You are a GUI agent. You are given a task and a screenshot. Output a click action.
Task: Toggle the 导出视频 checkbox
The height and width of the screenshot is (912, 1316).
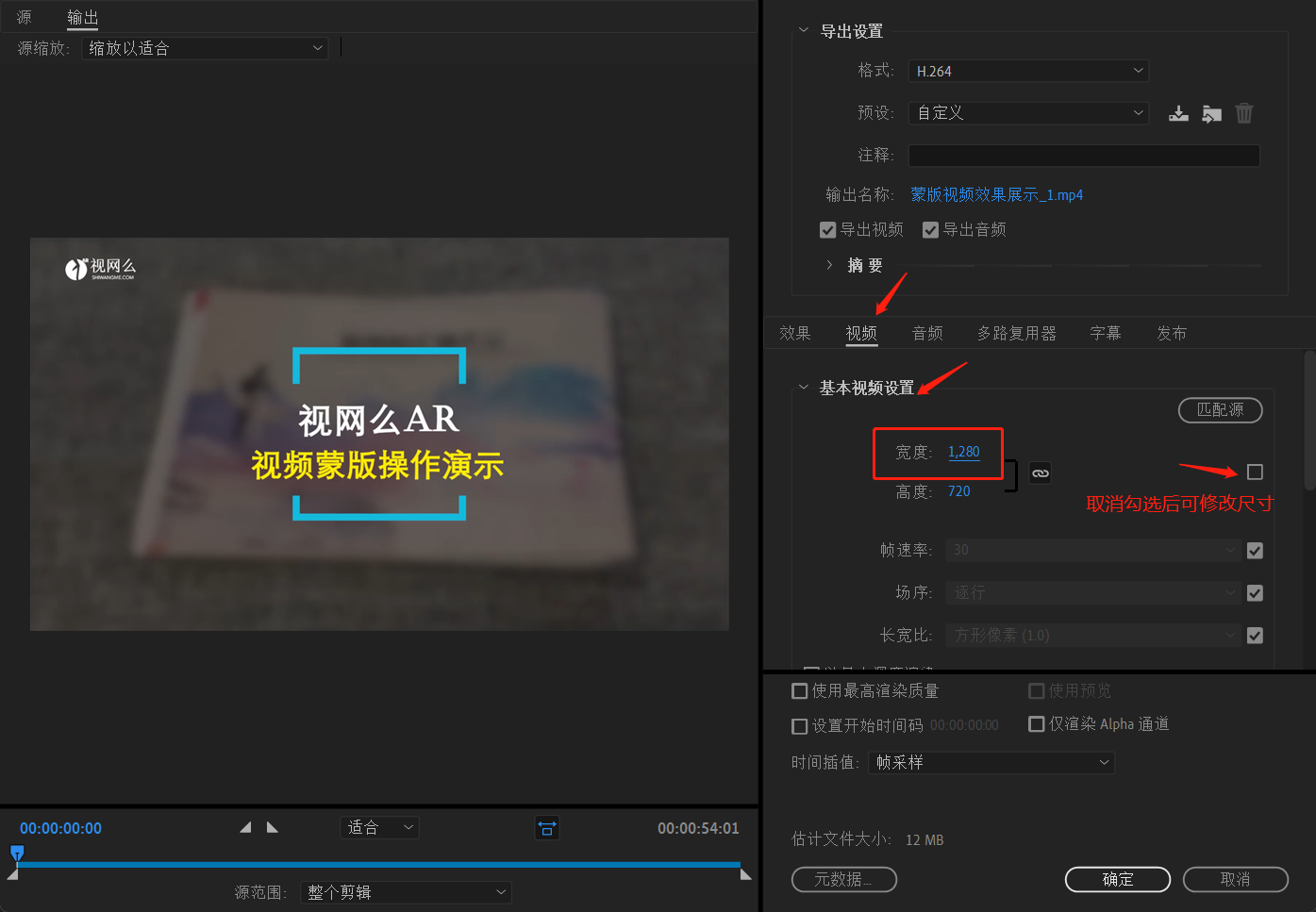click(x=827, y=230)
